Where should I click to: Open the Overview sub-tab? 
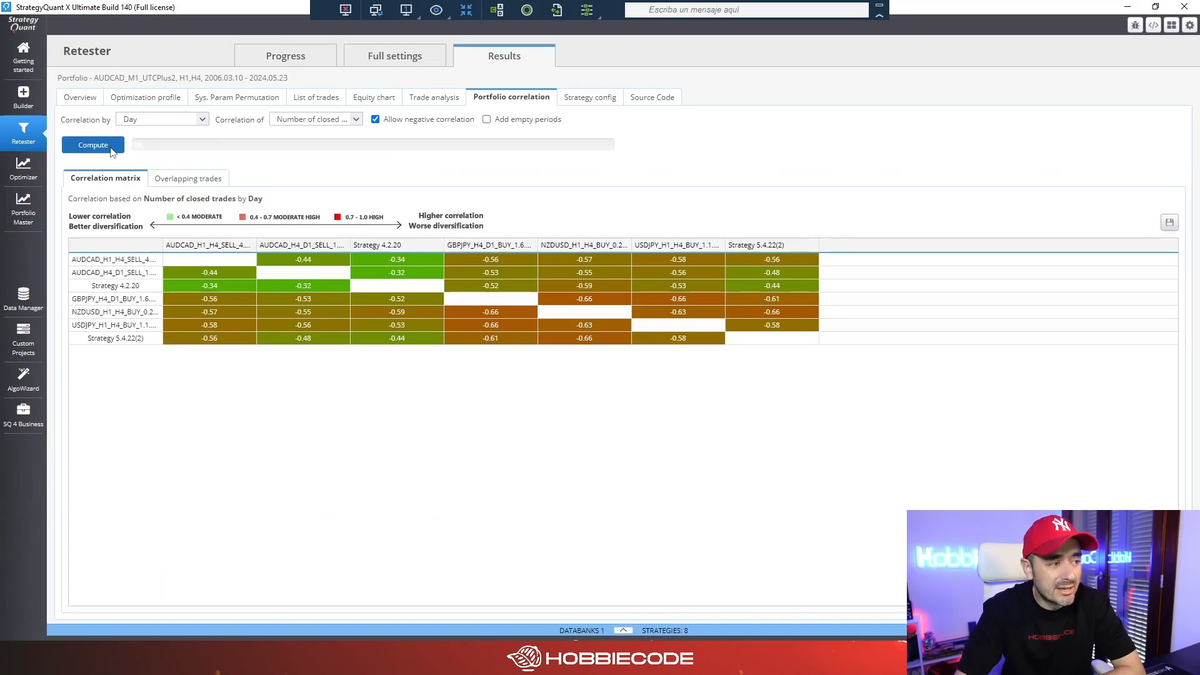click(80, 97)
